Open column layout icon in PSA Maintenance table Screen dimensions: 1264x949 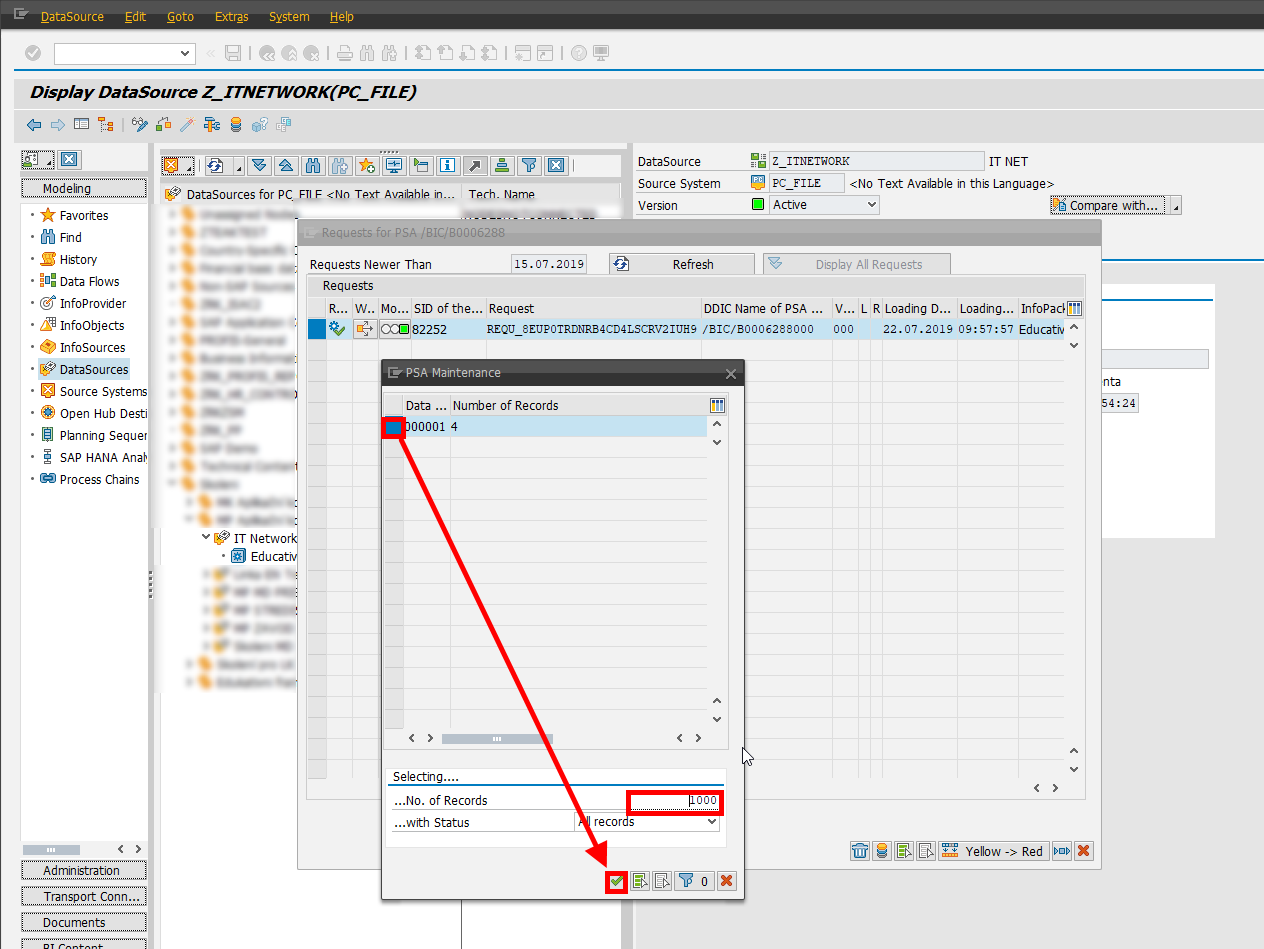[x=716, y=405]
